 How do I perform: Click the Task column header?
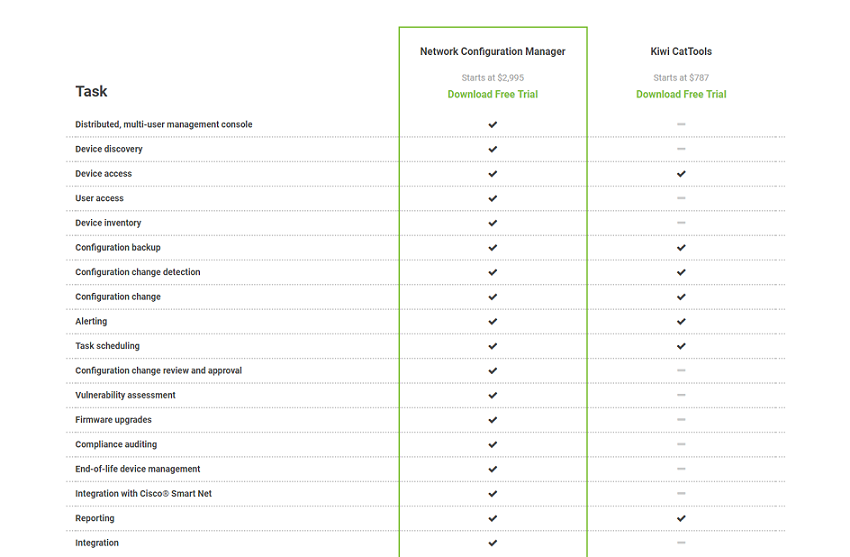91,91
